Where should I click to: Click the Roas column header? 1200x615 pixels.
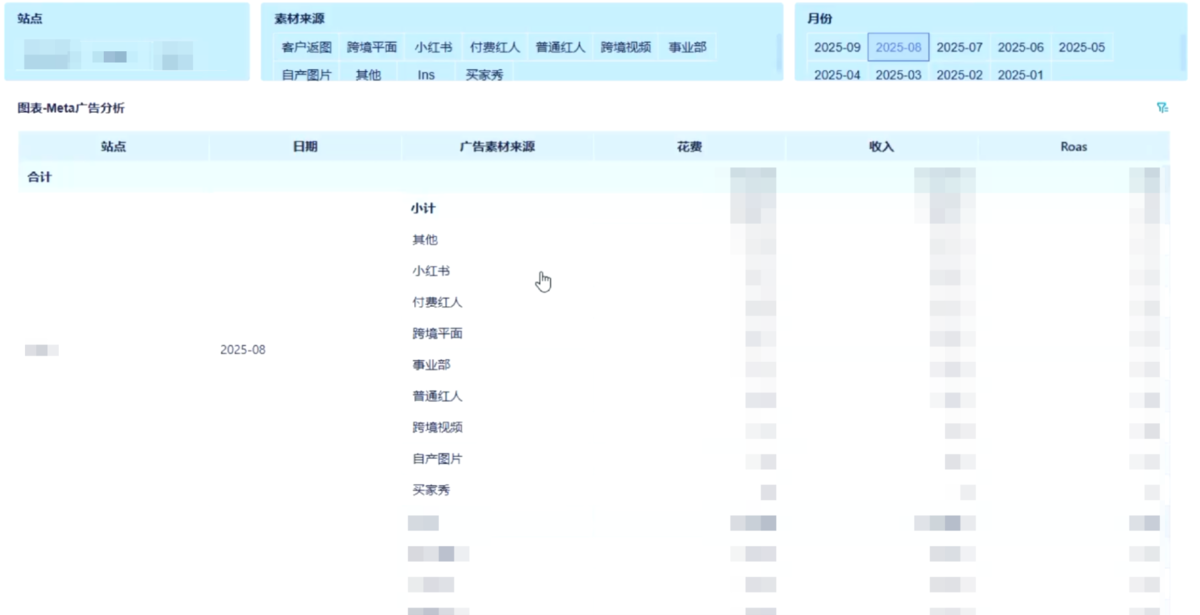point(1073,147)
